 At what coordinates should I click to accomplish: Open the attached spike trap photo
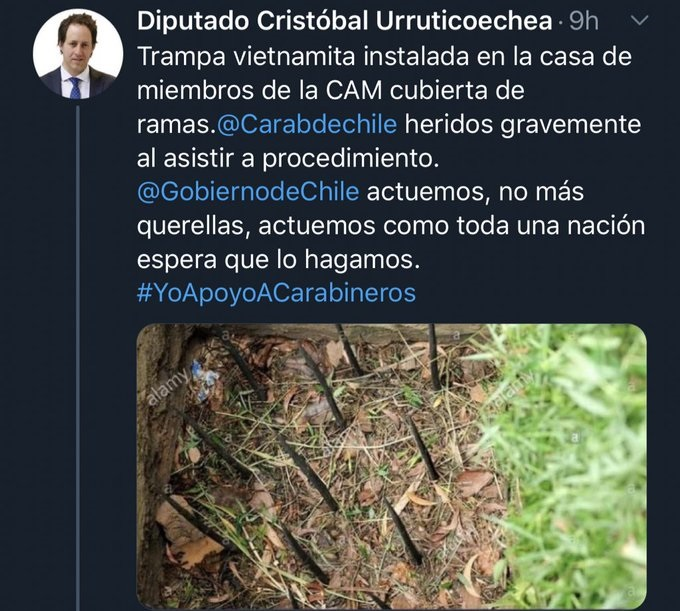[392, 466]
